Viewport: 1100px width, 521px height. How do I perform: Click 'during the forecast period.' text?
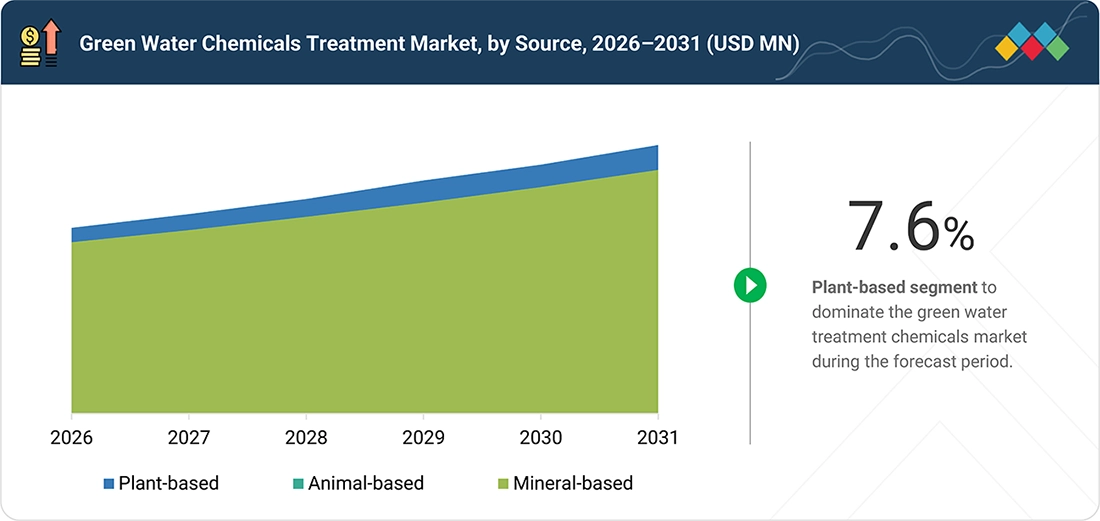pos(912,363)
